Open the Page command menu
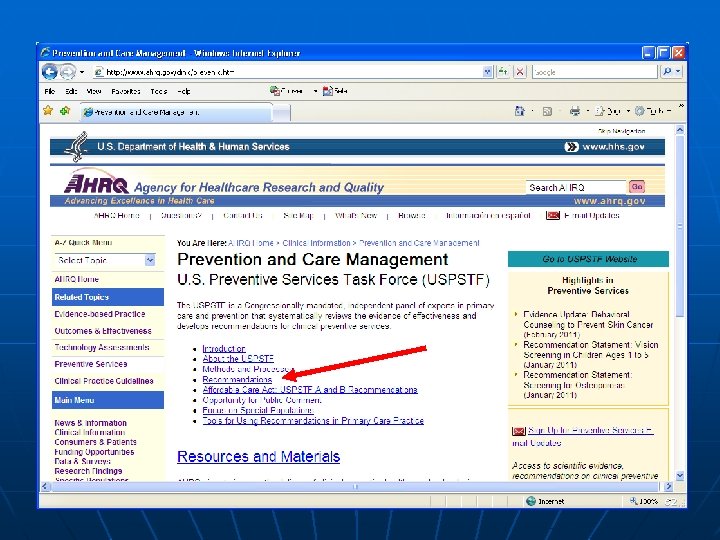 [x=611, y=111]
